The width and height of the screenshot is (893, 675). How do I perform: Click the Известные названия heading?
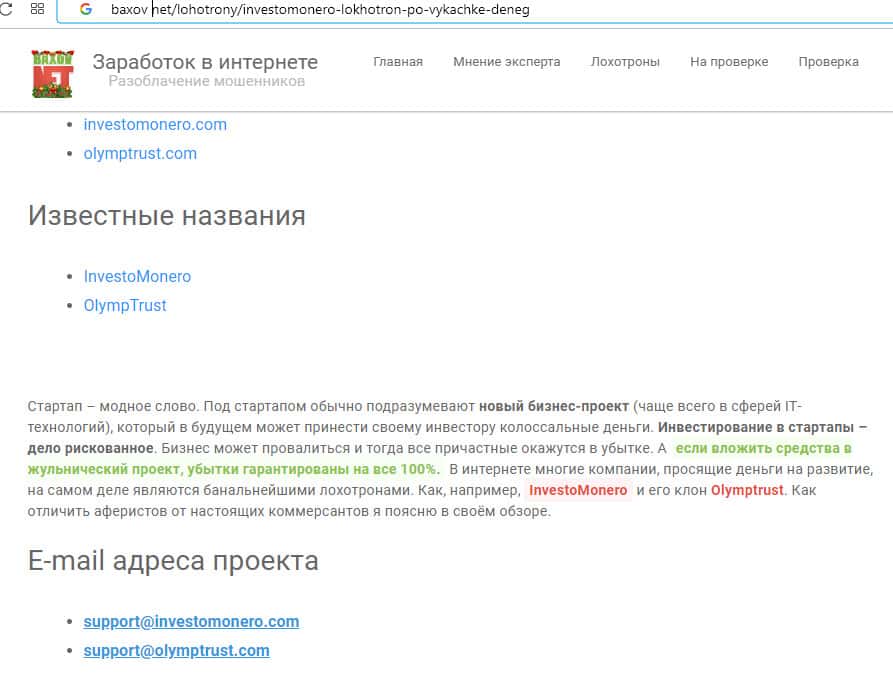coord(166,215)
